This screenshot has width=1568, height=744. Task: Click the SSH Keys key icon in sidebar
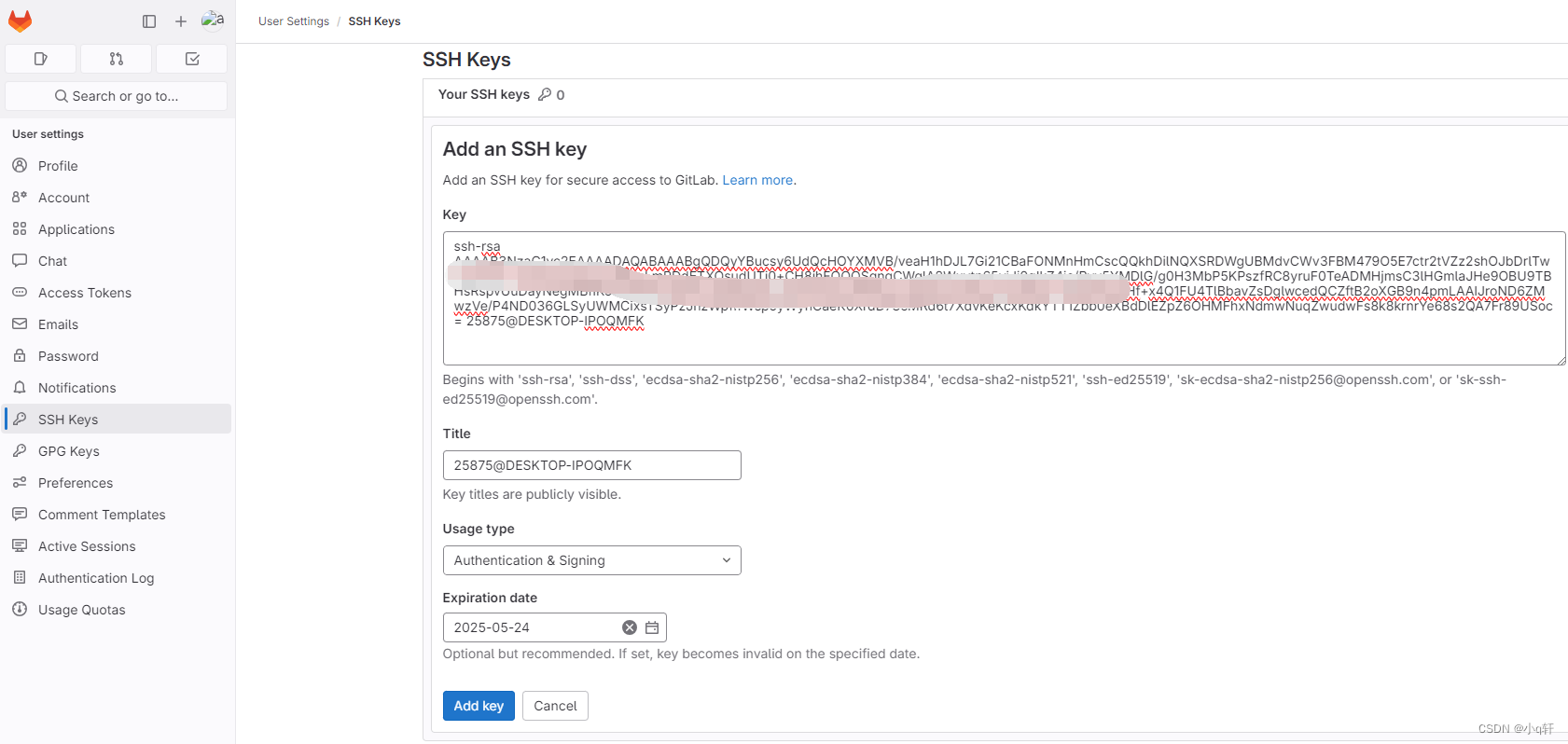pyautogui.click(x=20, y=419)
